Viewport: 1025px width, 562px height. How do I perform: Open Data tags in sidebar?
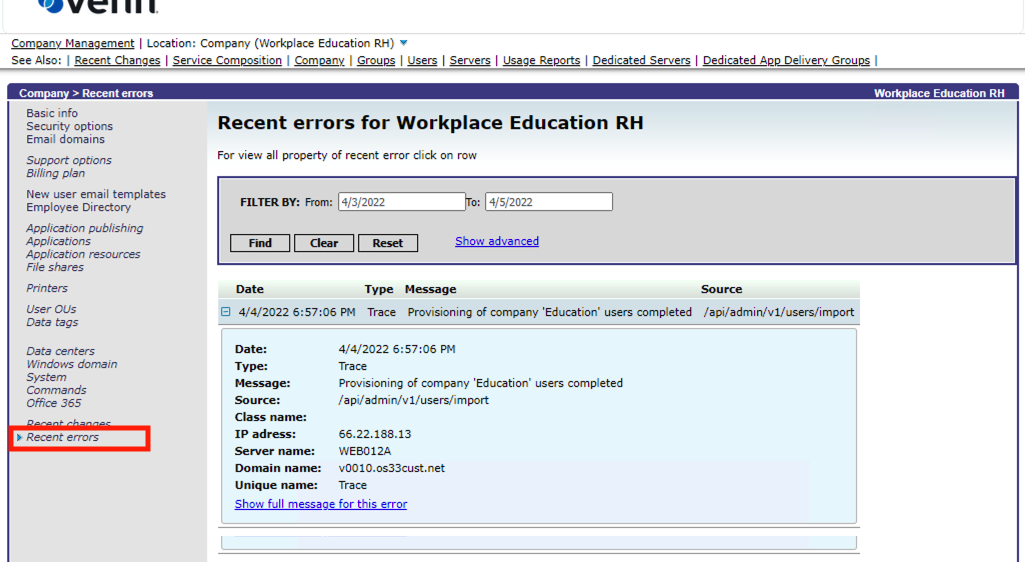click(52, 322)
